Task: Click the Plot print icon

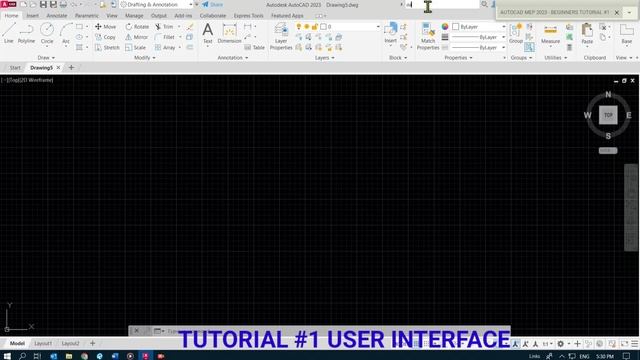Action: pyautogui.click(x=63, y=4)
